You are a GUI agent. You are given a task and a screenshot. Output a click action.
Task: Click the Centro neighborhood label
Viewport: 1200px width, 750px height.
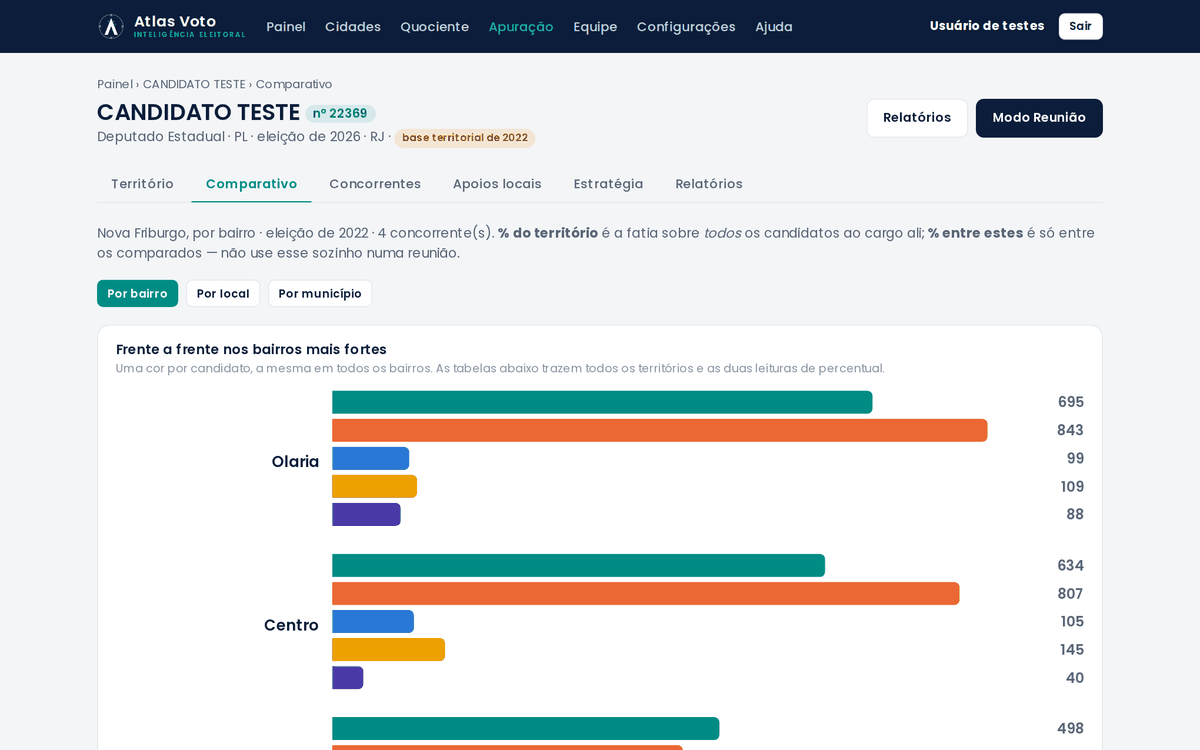coord(291,625)
